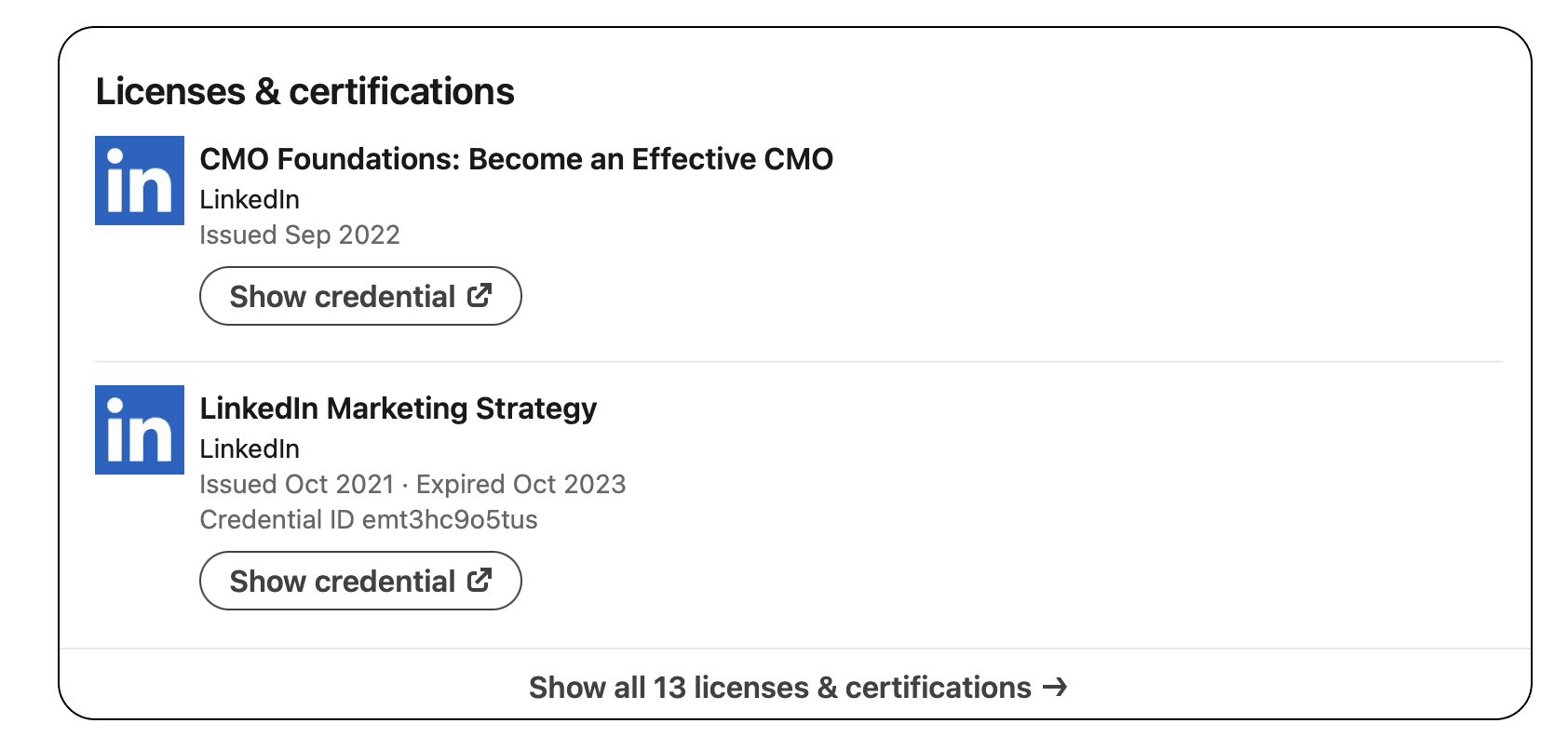
Task: Click the divider above the Show all link
Action: click(x=795, y=649)
